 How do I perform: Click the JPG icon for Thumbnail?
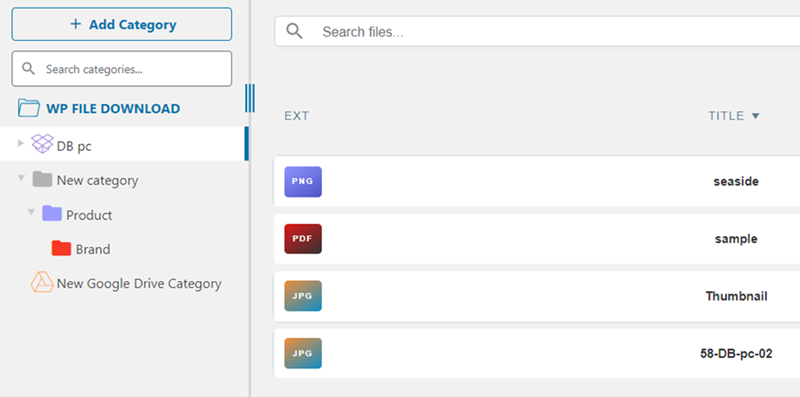(303, 296)
